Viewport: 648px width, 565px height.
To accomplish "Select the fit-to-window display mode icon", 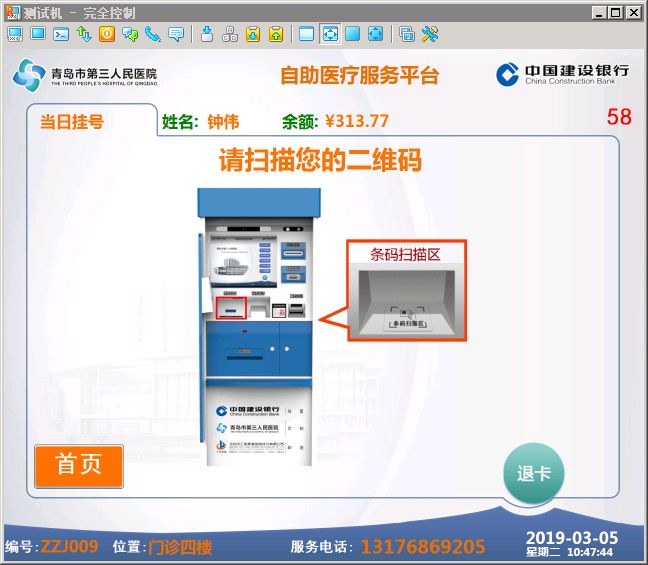I will [x=329, y=34].
